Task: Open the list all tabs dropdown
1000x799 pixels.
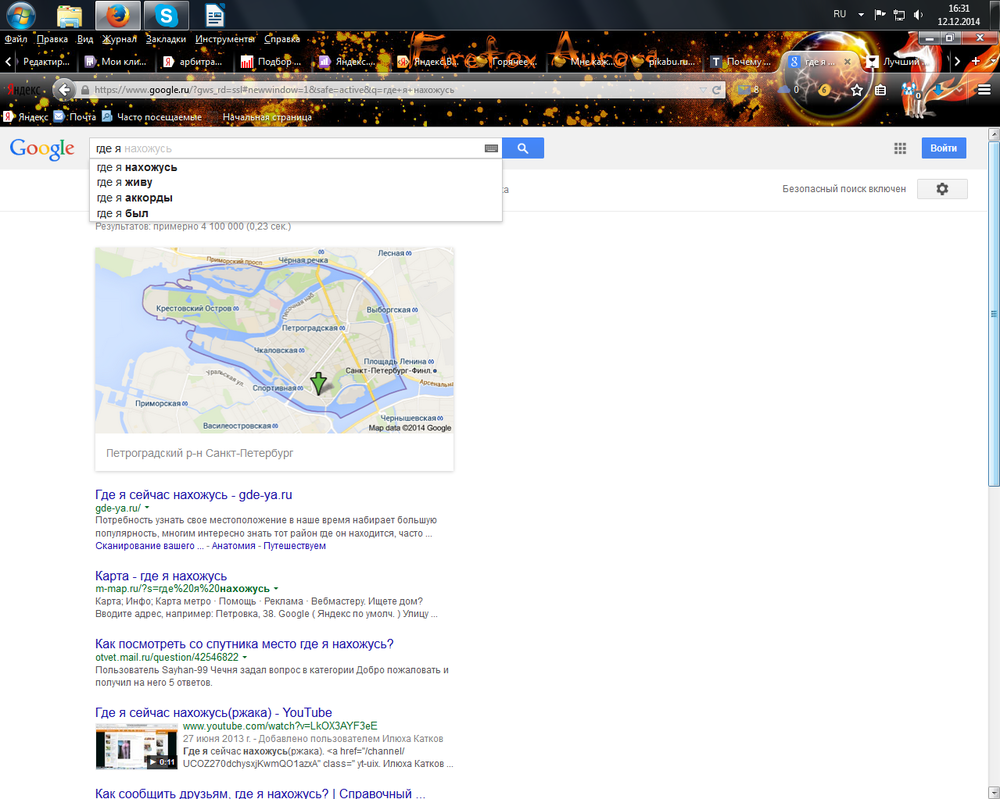Action: pos(993,61)
